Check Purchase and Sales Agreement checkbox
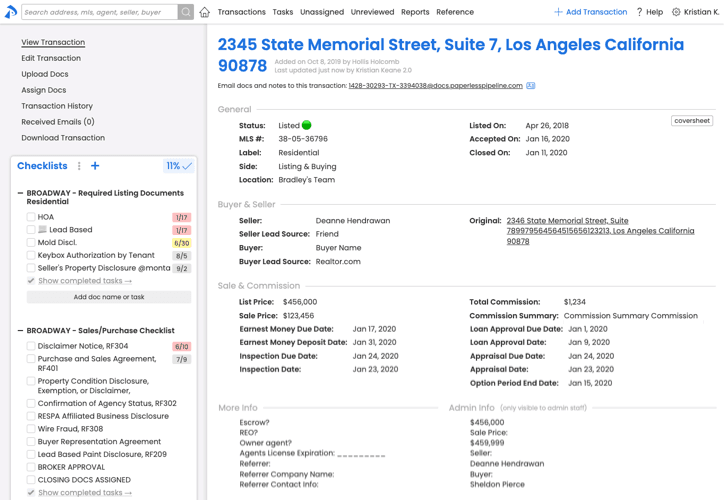 pyautogui.click(x=31, y=359)
